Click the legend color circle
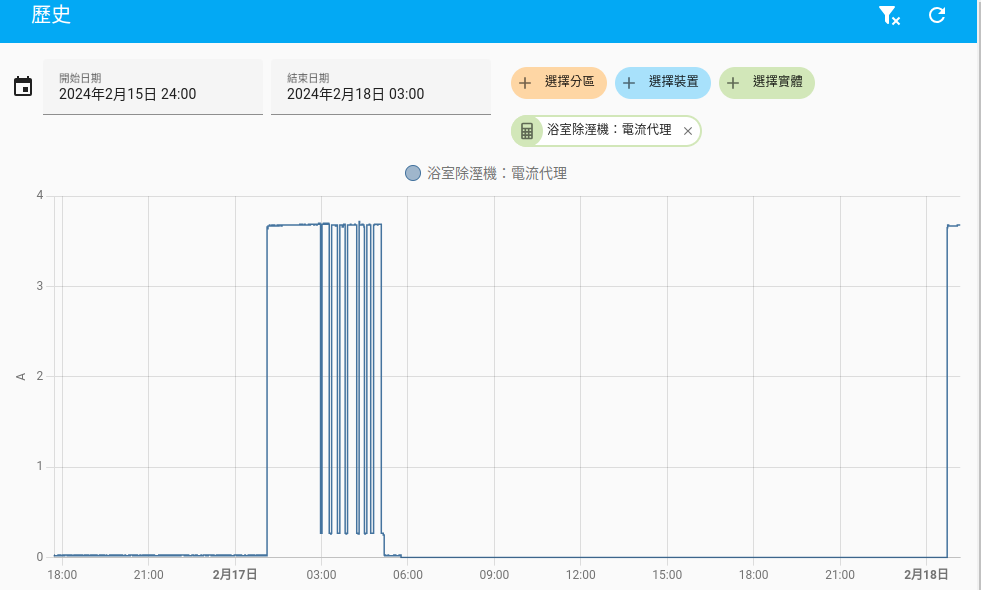Viewport: 981px width, 590px height. pos(413,173)
